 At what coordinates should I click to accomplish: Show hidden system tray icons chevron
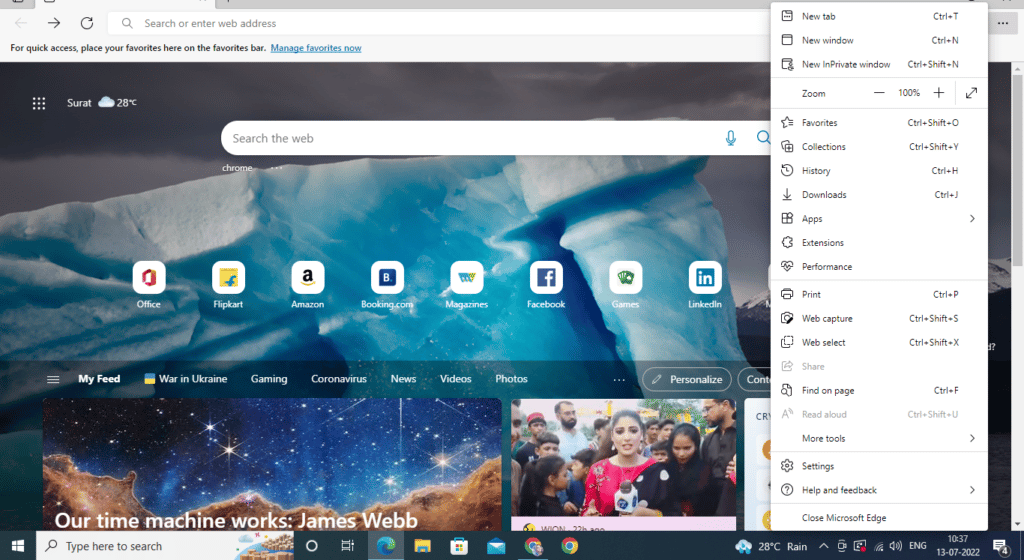824,546
